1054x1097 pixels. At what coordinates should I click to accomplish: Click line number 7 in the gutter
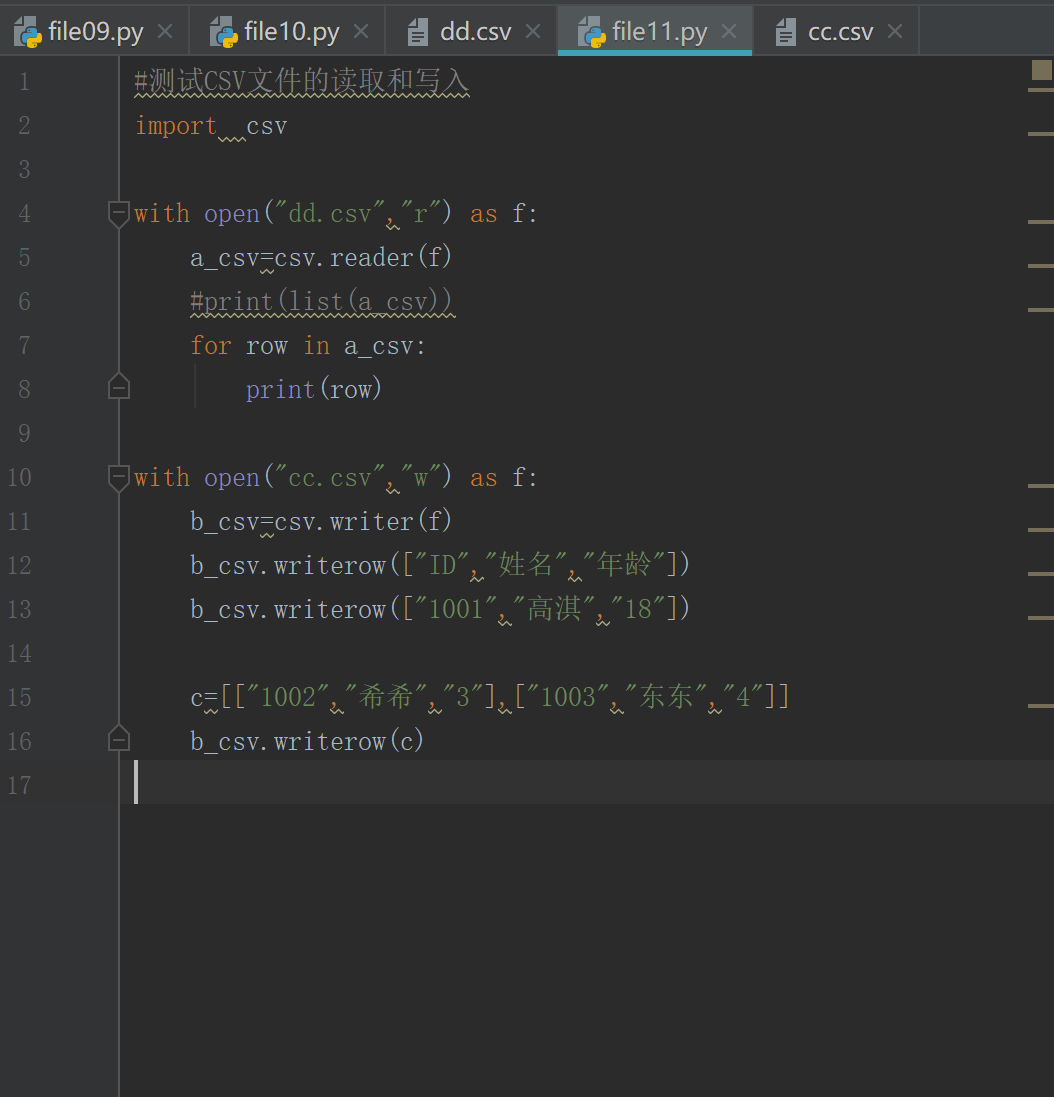[x=24, y=346]
